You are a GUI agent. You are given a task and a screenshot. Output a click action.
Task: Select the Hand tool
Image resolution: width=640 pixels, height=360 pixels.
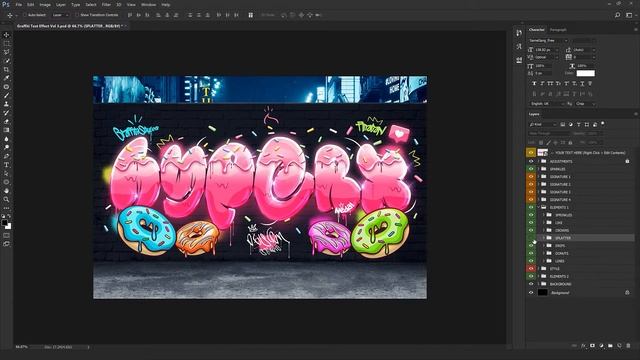point(6,191)
